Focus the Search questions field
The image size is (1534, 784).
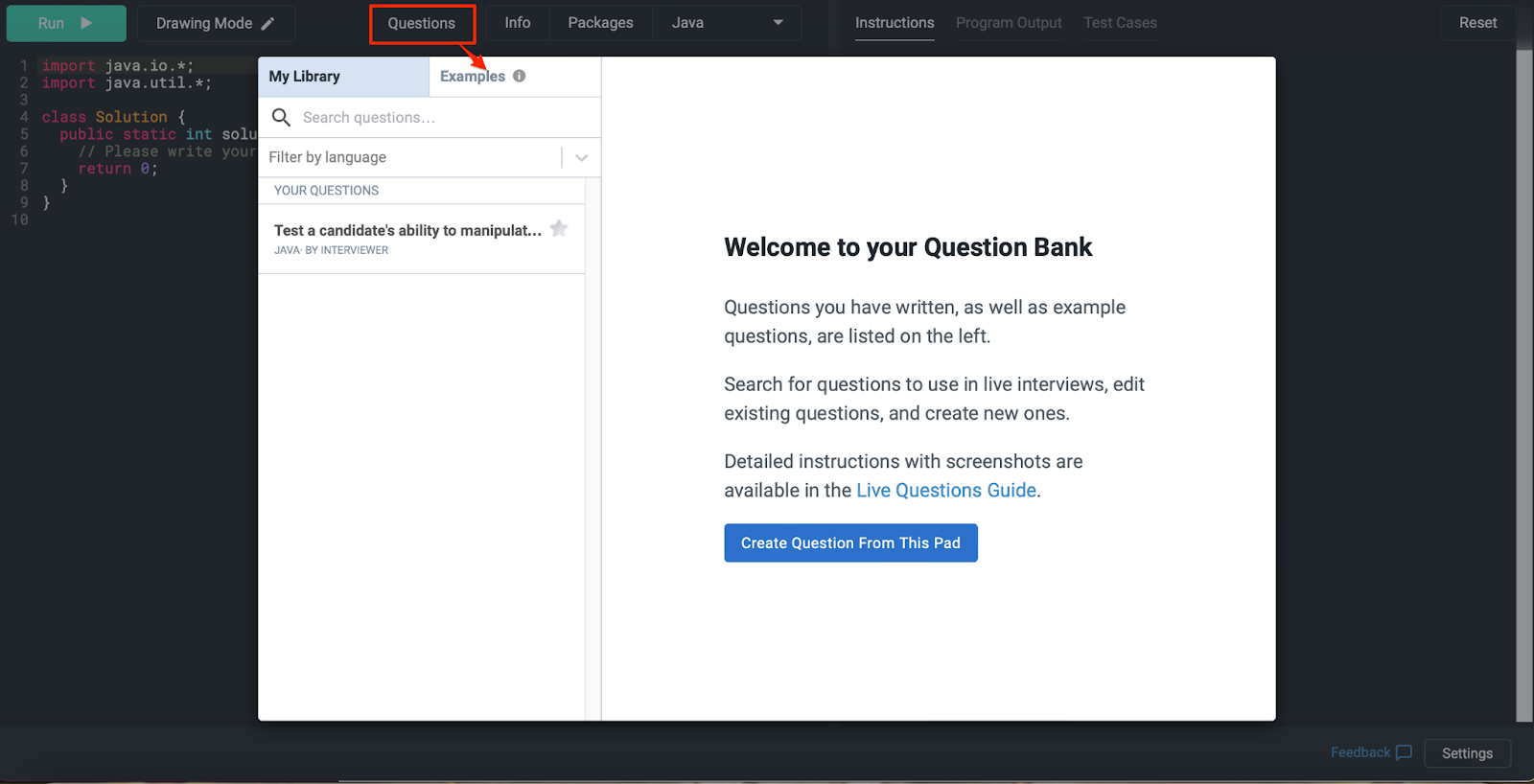tap(430, 118)
